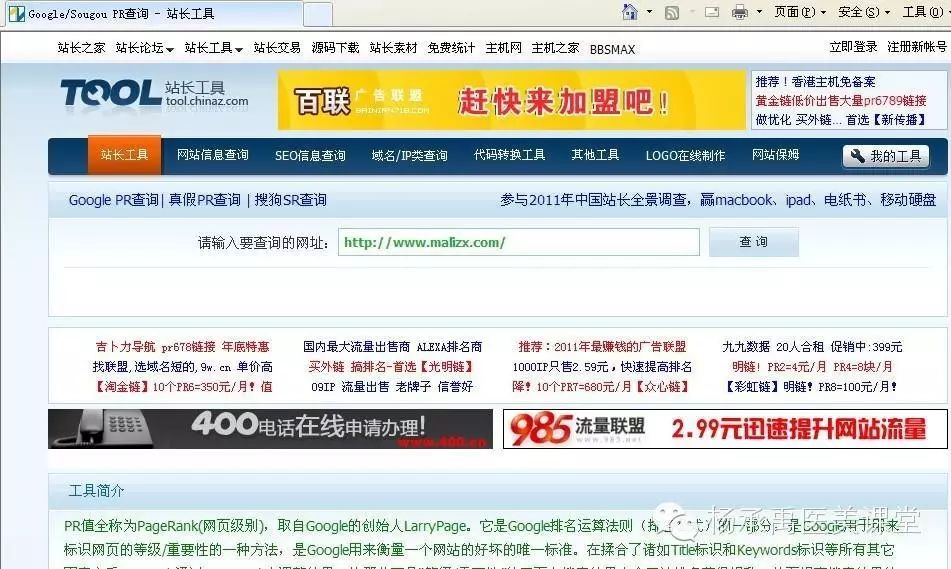Open the Home icon dropdown arrow
This screenshot has height=569, width=951.
[x=650, y=12]
